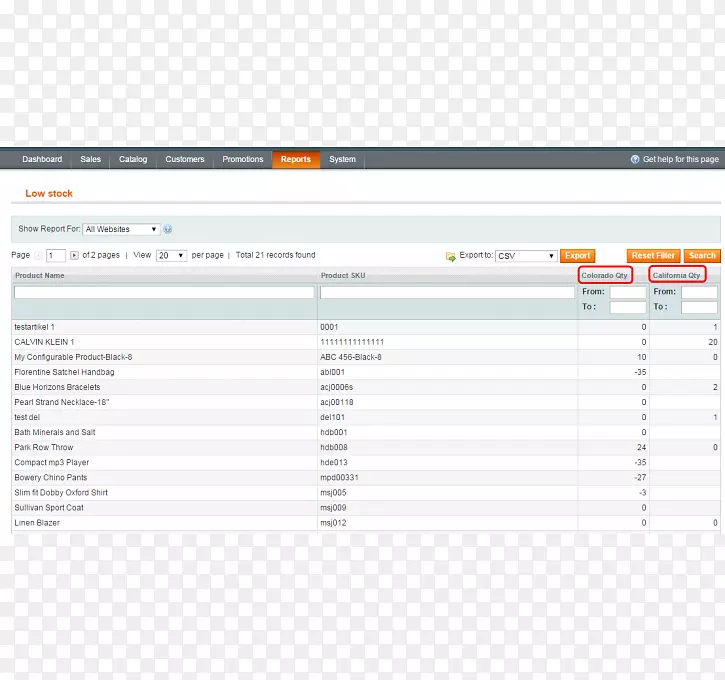Viewport: 725px width, 680px height.
Task: Click the help icon beside website selector
Action: 168,229
